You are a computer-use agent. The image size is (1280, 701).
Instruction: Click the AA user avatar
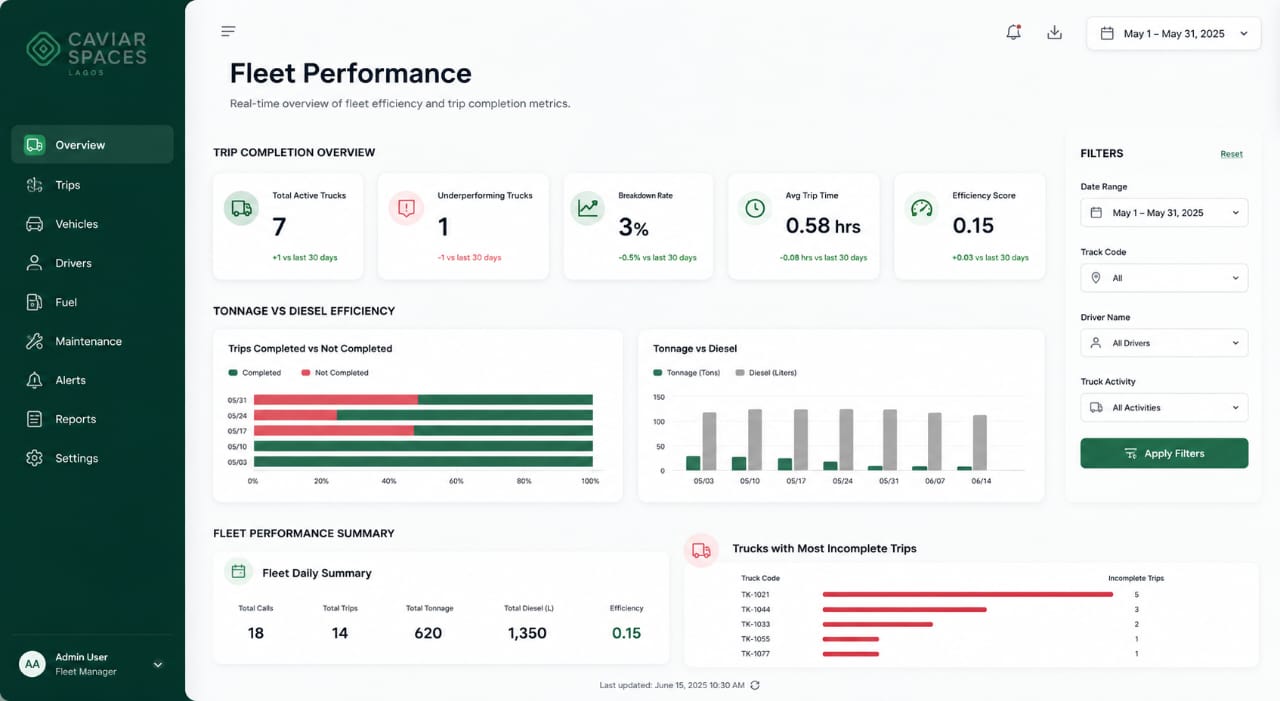coord(33,664)
